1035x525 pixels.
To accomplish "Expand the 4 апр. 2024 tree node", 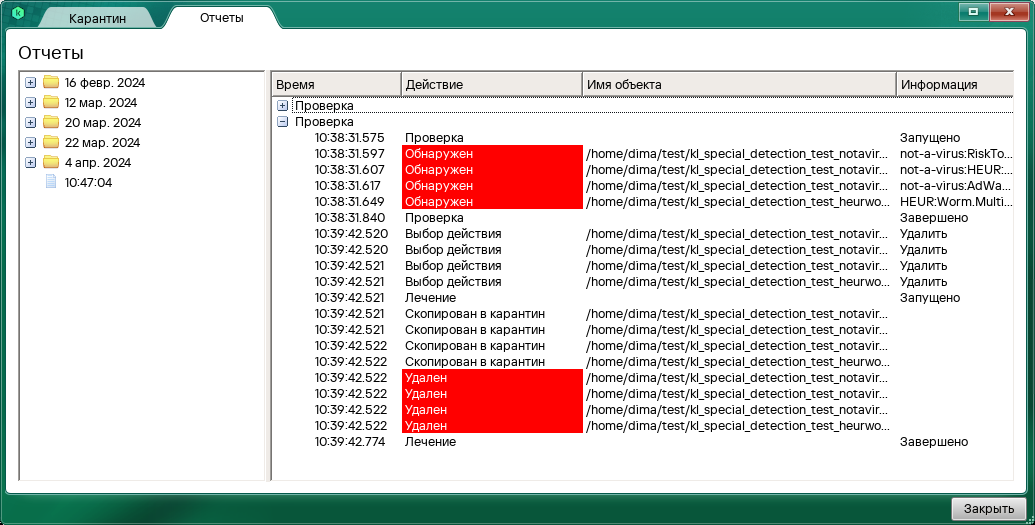I will click(30, 162).
